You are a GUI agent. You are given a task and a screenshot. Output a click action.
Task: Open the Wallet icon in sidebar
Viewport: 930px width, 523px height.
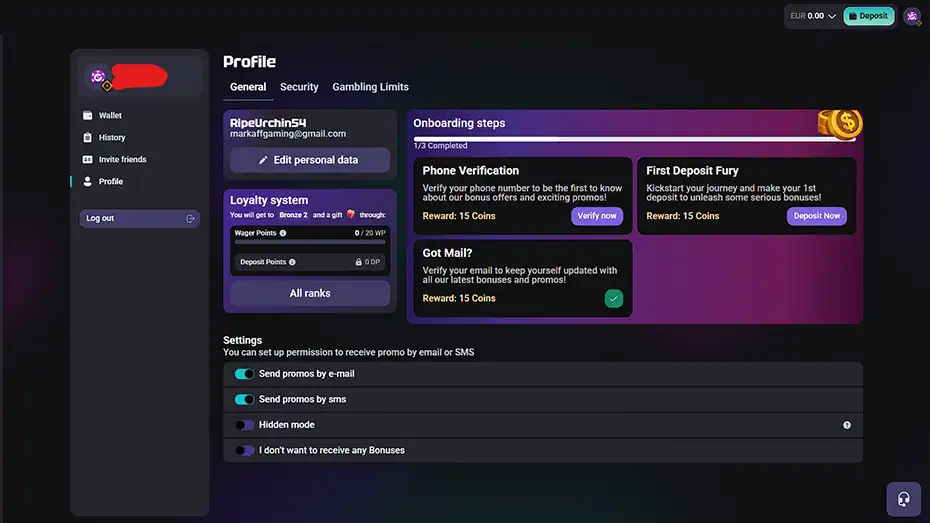87,115
